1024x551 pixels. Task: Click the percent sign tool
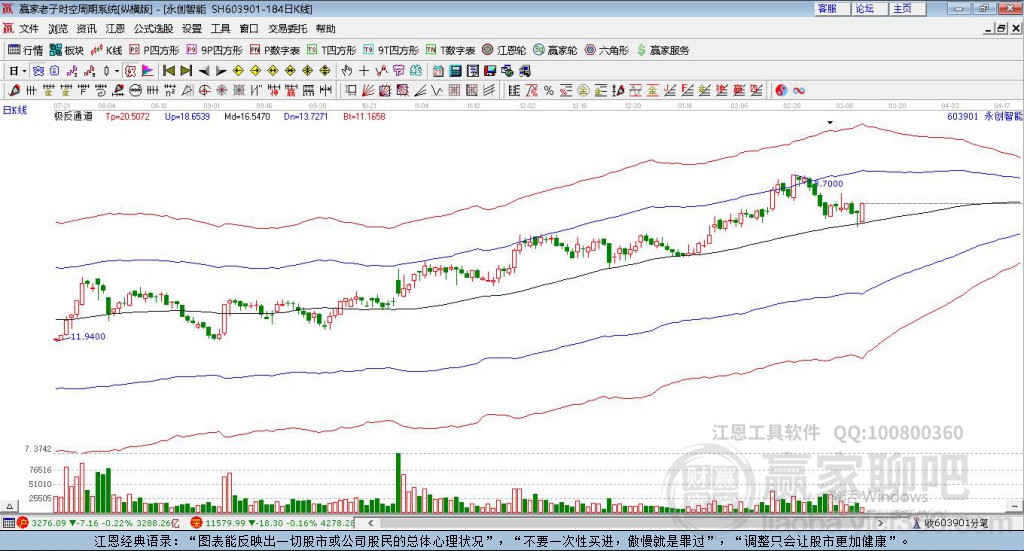tap(549, 90)
